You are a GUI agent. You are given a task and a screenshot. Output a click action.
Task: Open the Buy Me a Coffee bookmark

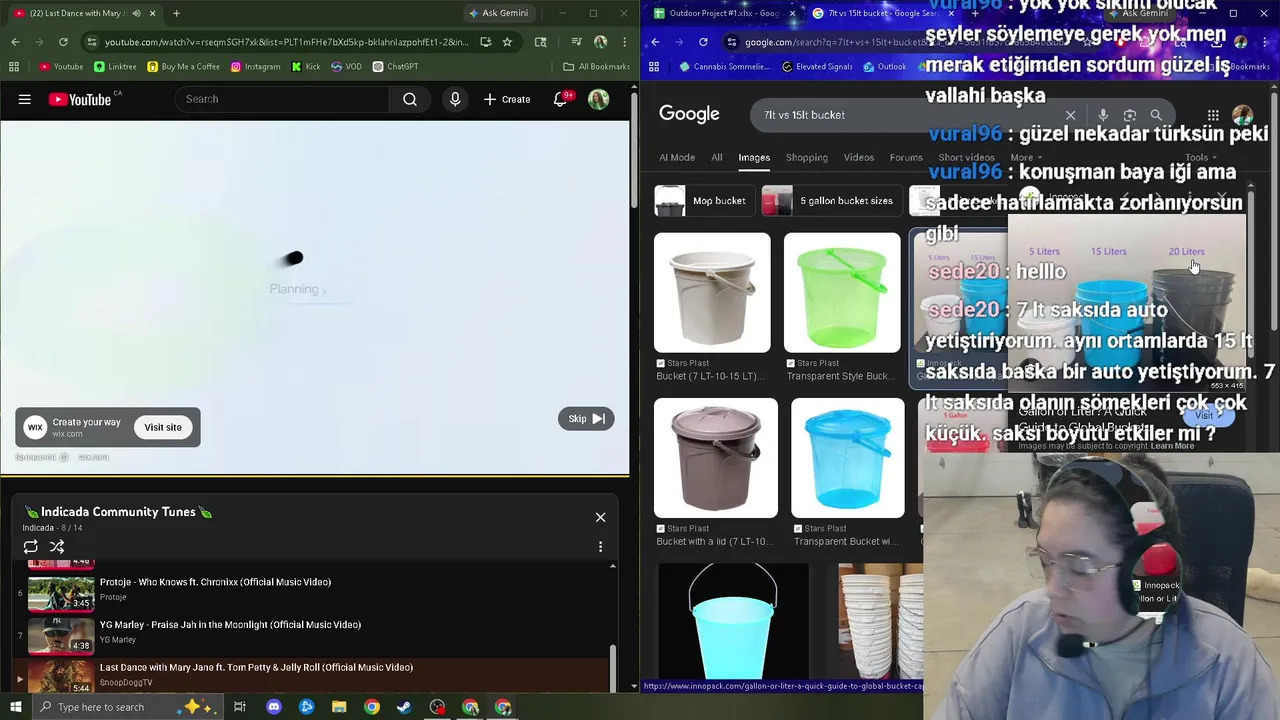pyautogui.click(x=183, y=67)
